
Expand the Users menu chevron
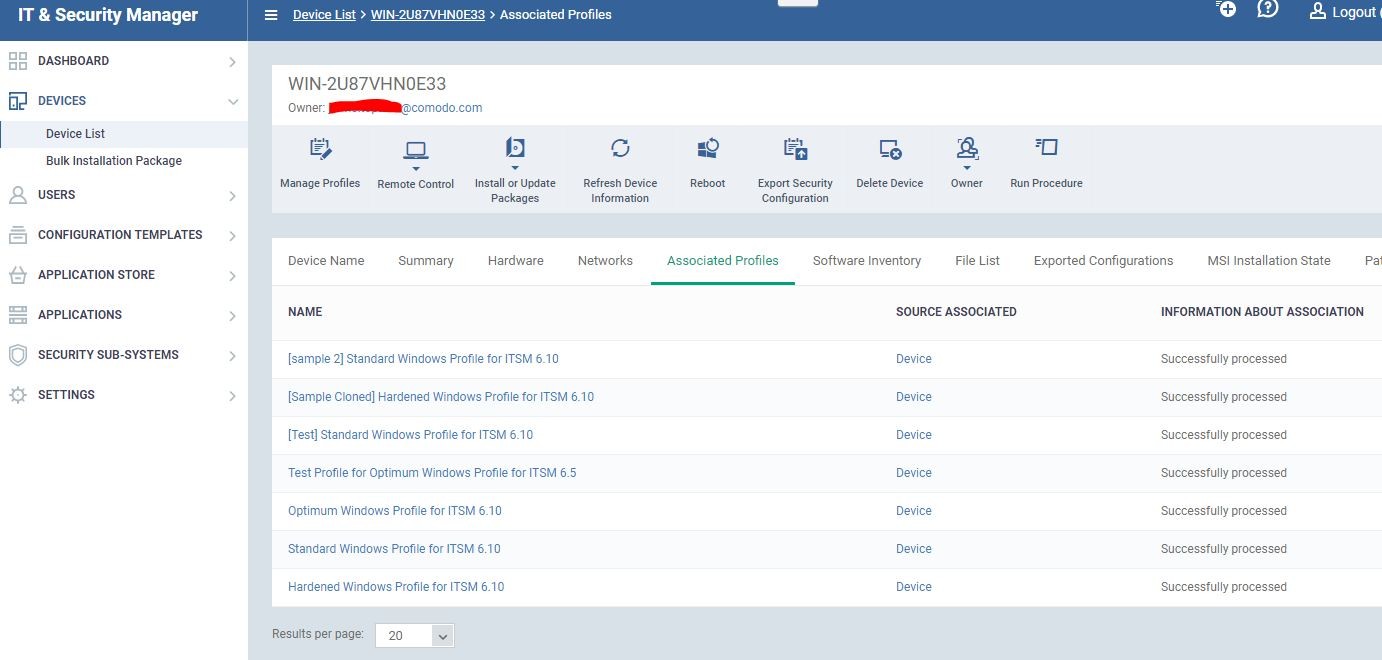tap(232, 196)
